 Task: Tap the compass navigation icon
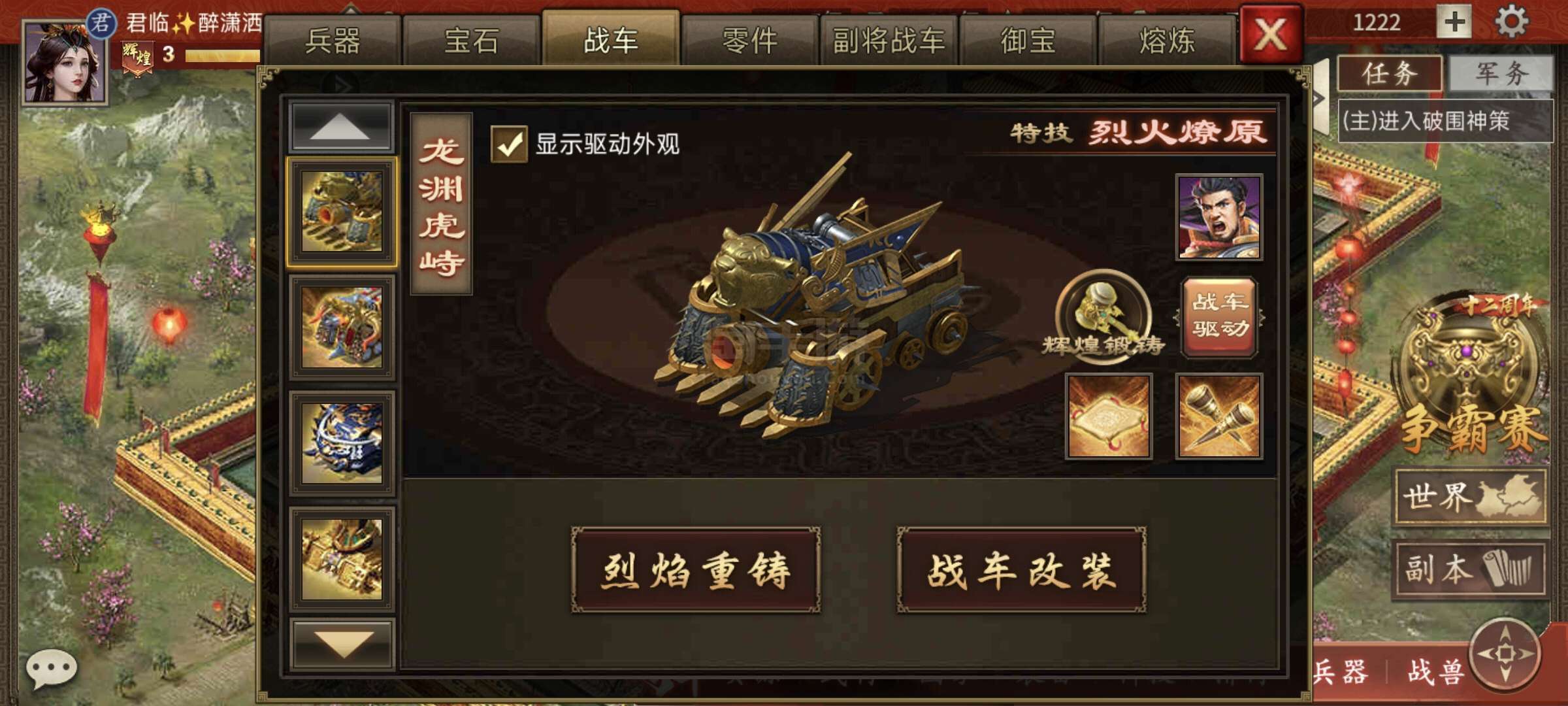(x=1505, y=653)
